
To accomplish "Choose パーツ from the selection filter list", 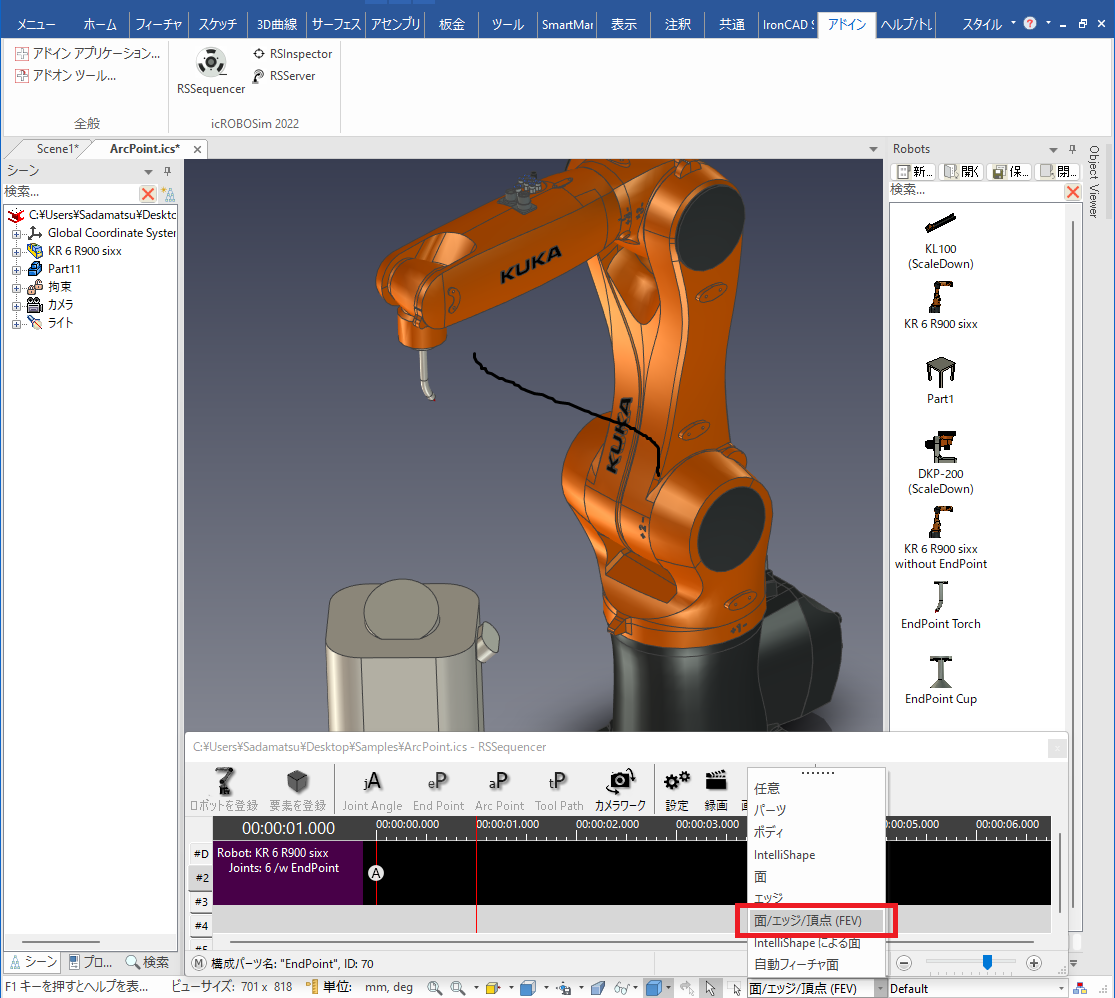I will pos(770,810).
